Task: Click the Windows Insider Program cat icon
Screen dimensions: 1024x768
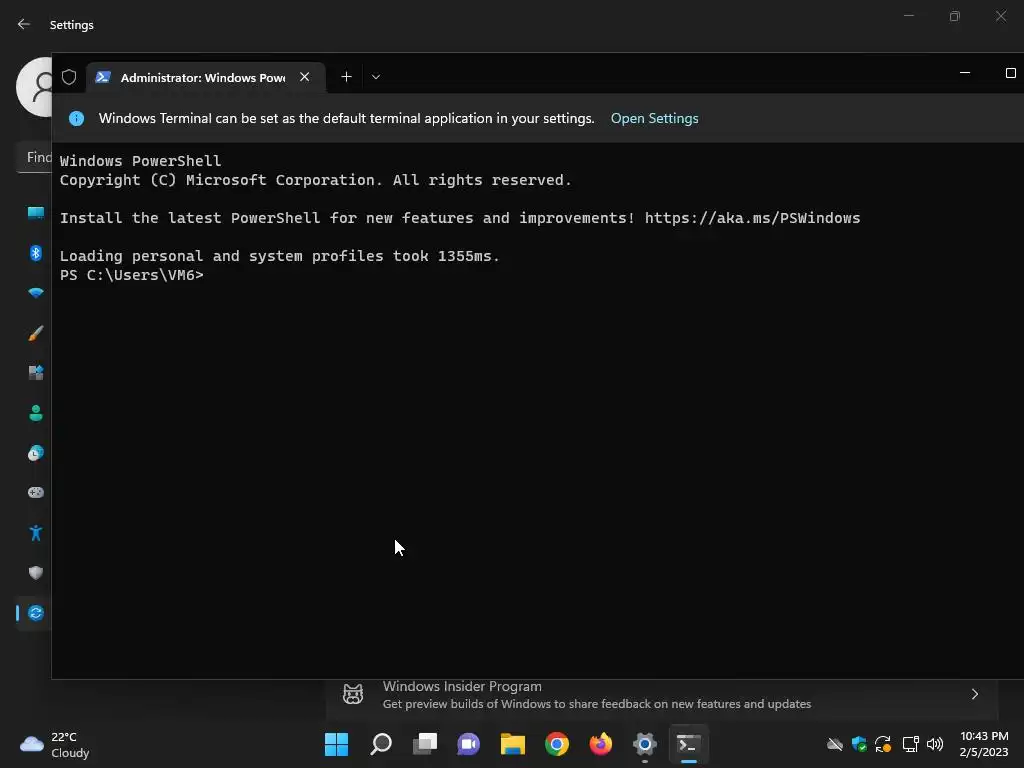Action: pos(353,694)
